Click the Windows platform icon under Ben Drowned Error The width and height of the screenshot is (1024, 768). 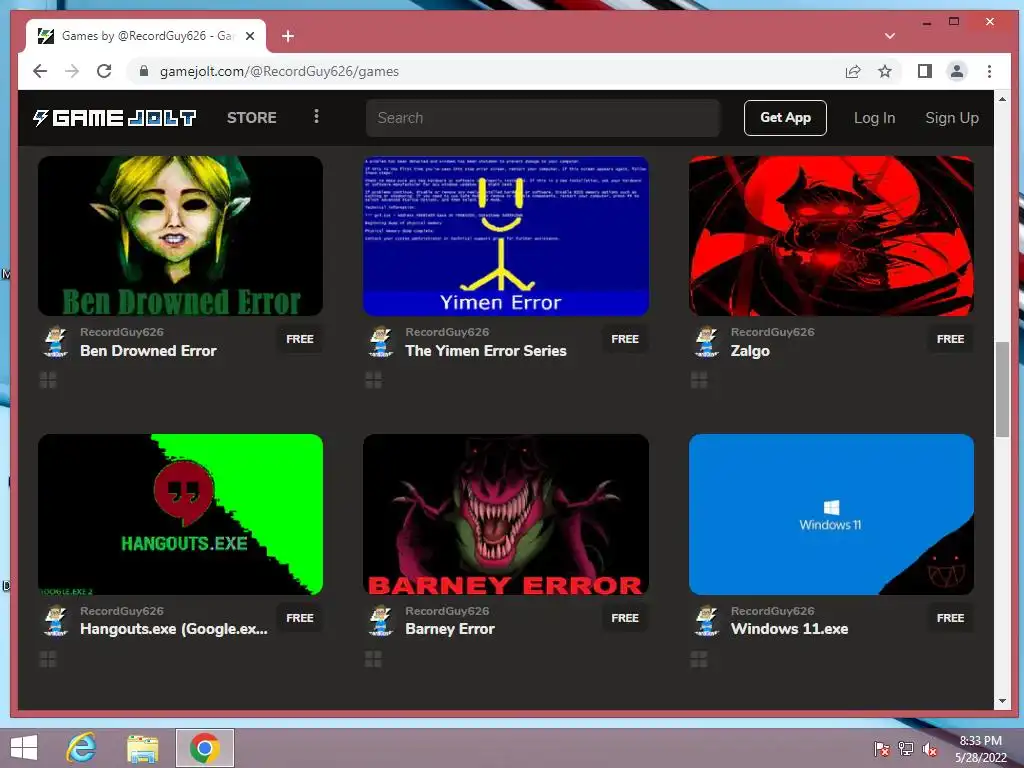pyautogui.click(x=48, y=380)
